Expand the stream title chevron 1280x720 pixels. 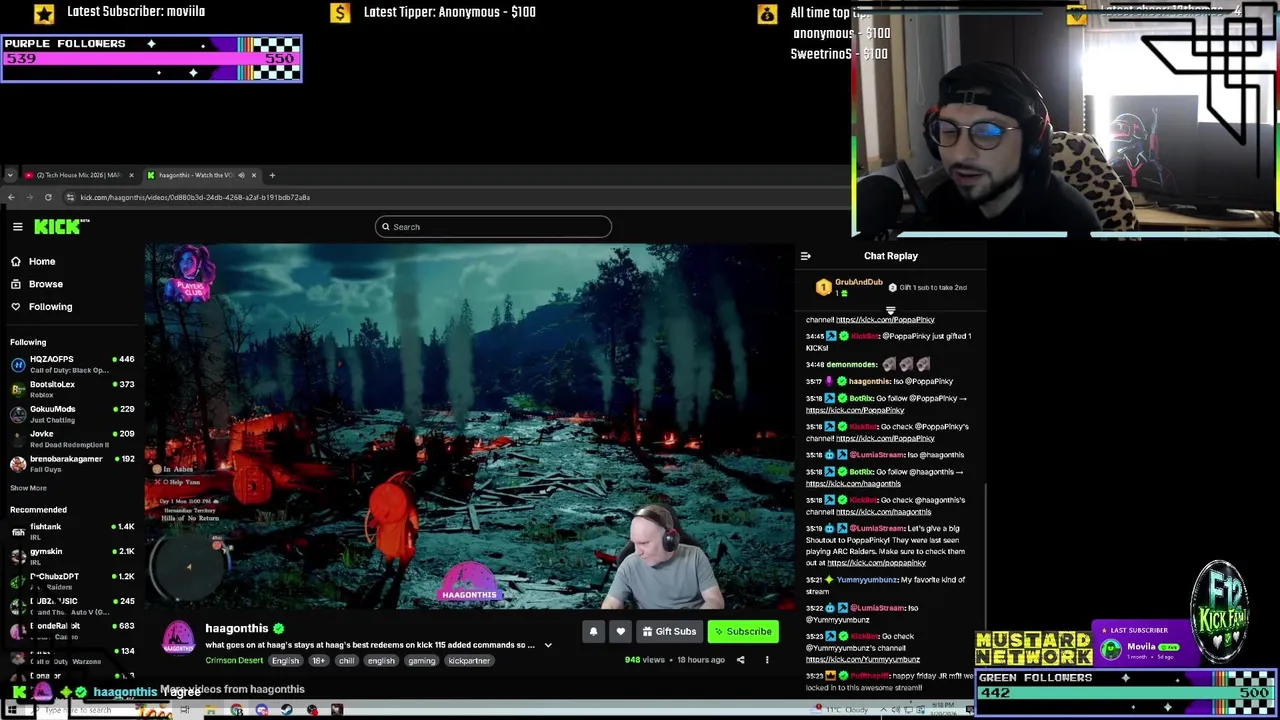547,645
